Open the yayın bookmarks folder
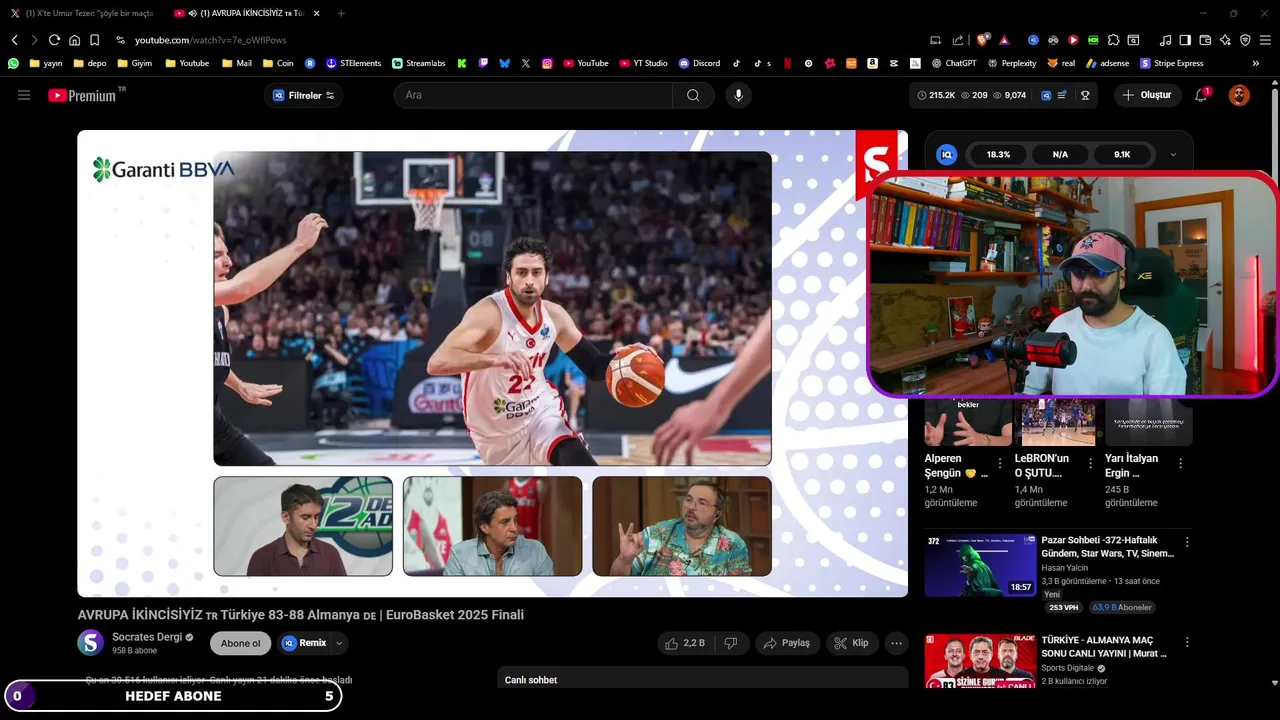Image resolution: width=1280 pixels, height=720 pixels. pyautogui.click(x=46, y=63)
